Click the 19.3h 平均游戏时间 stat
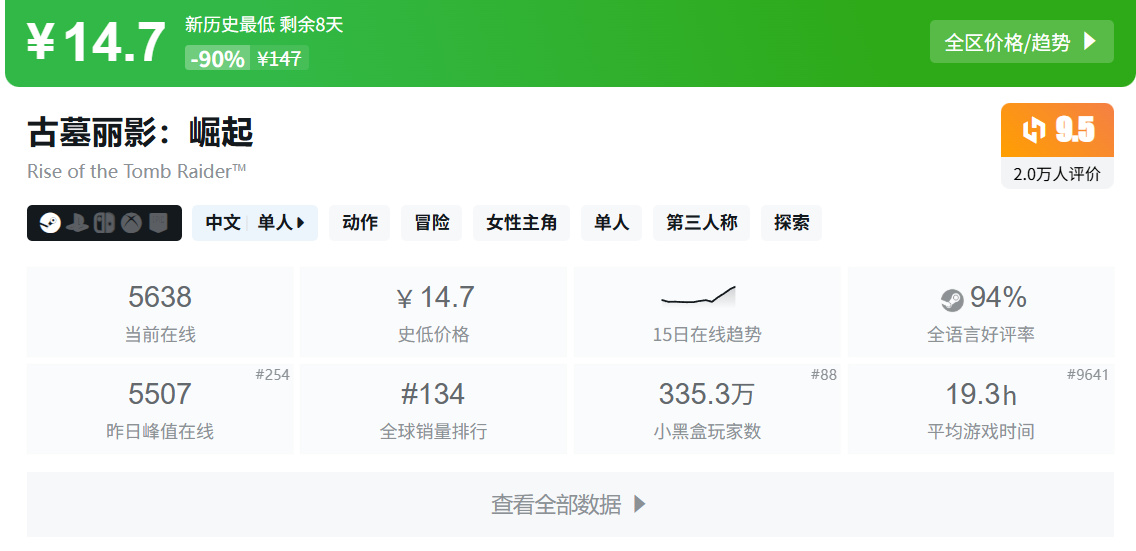 tap(981, 409)
